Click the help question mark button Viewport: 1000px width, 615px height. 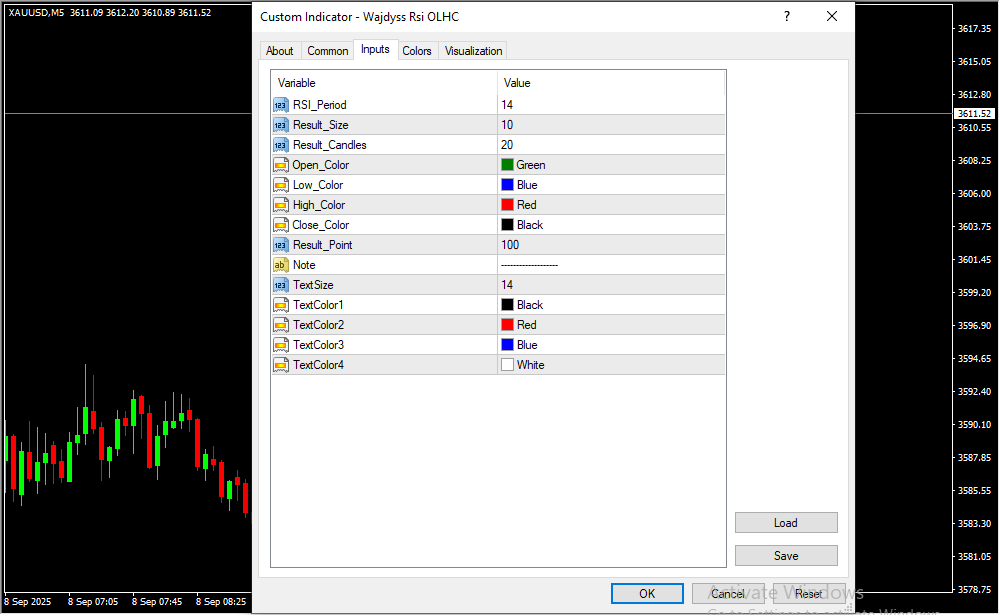[x=786, y=17]
